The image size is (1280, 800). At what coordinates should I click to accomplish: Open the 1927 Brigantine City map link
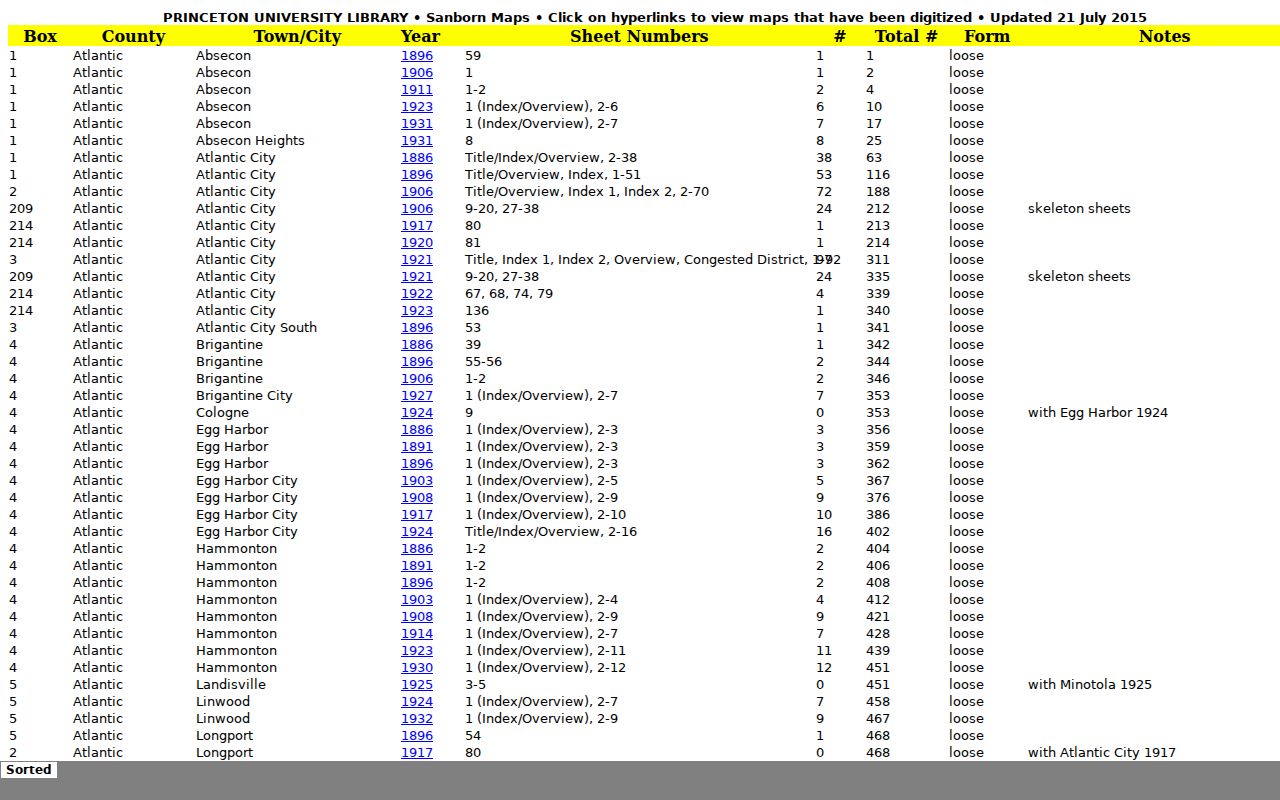(x=417, y=396)
